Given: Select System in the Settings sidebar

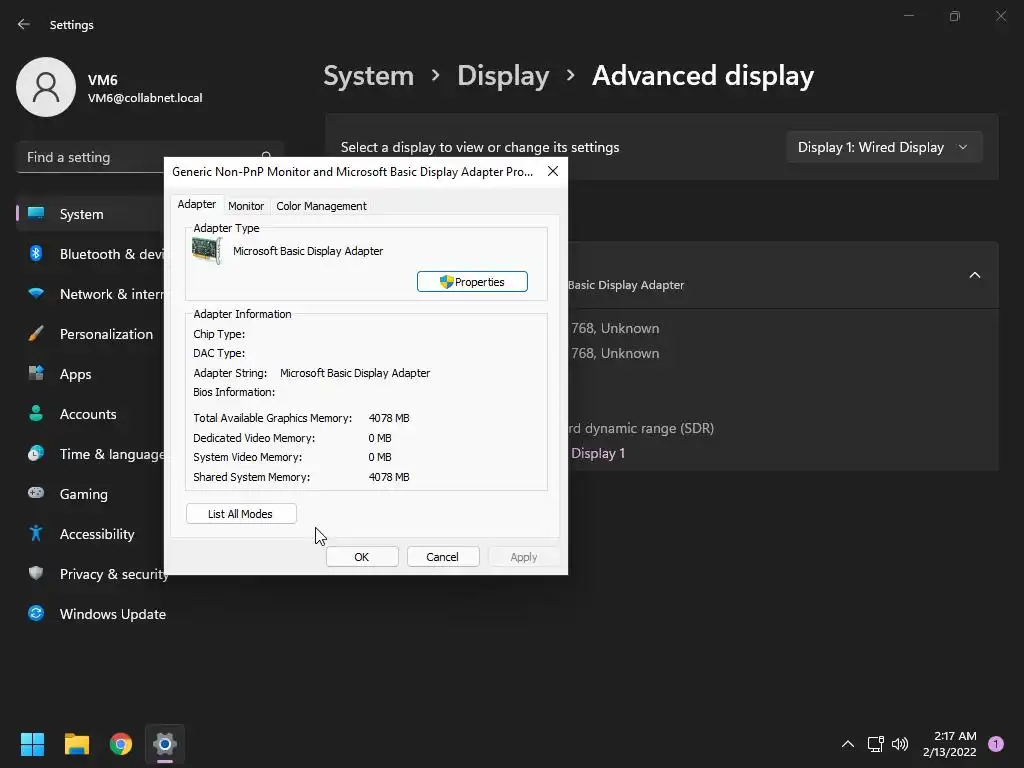Looking at the screenshot, I should [90, 214].
